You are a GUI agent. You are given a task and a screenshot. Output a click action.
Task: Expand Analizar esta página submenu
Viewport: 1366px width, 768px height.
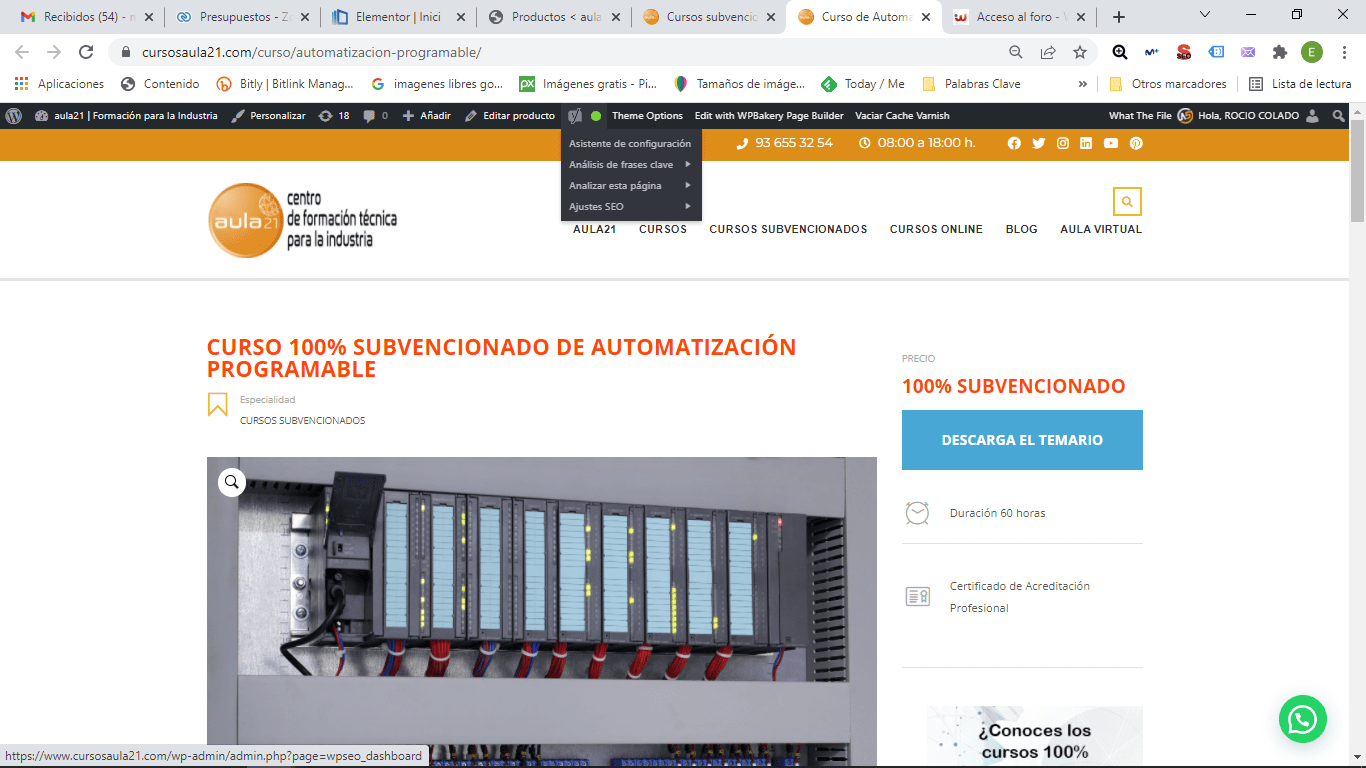(631, 185)
